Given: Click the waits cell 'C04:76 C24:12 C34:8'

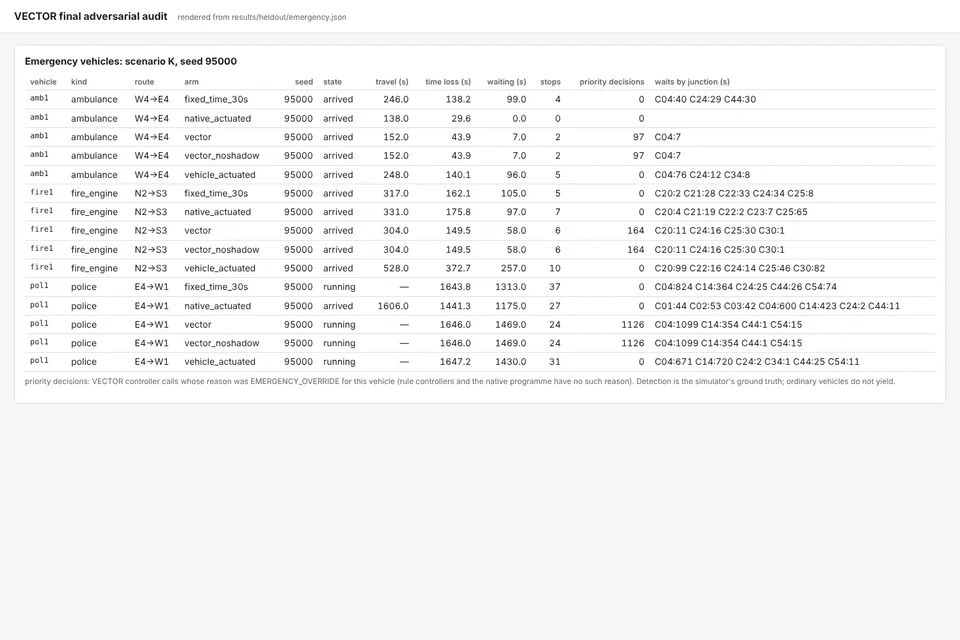Looking at the screenshot, I should (x=702, y=175).
